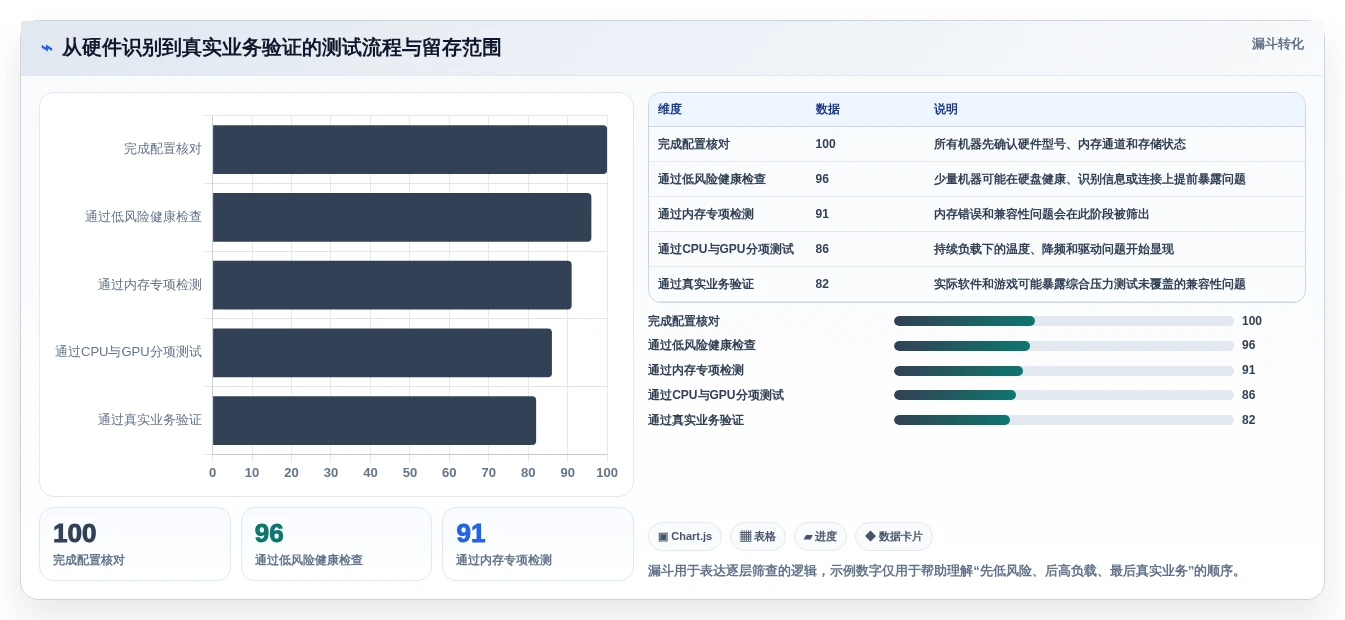This screenshot has height=620, width=1345.
Task: Select the 表格 tag chip
Action: (x=758, y=537)
